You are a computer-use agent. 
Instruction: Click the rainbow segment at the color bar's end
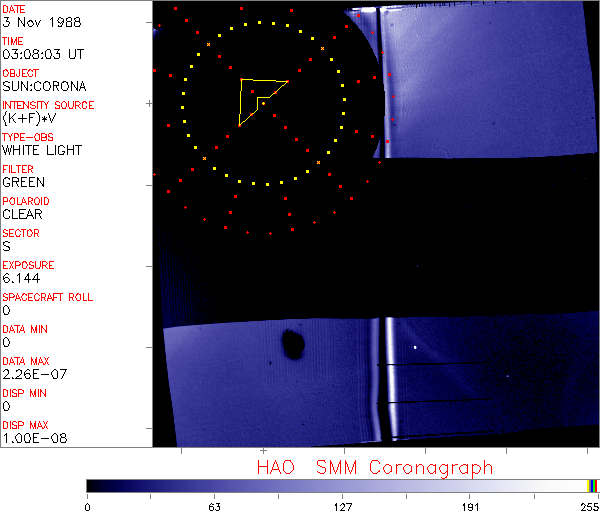[x=593, y=485]
